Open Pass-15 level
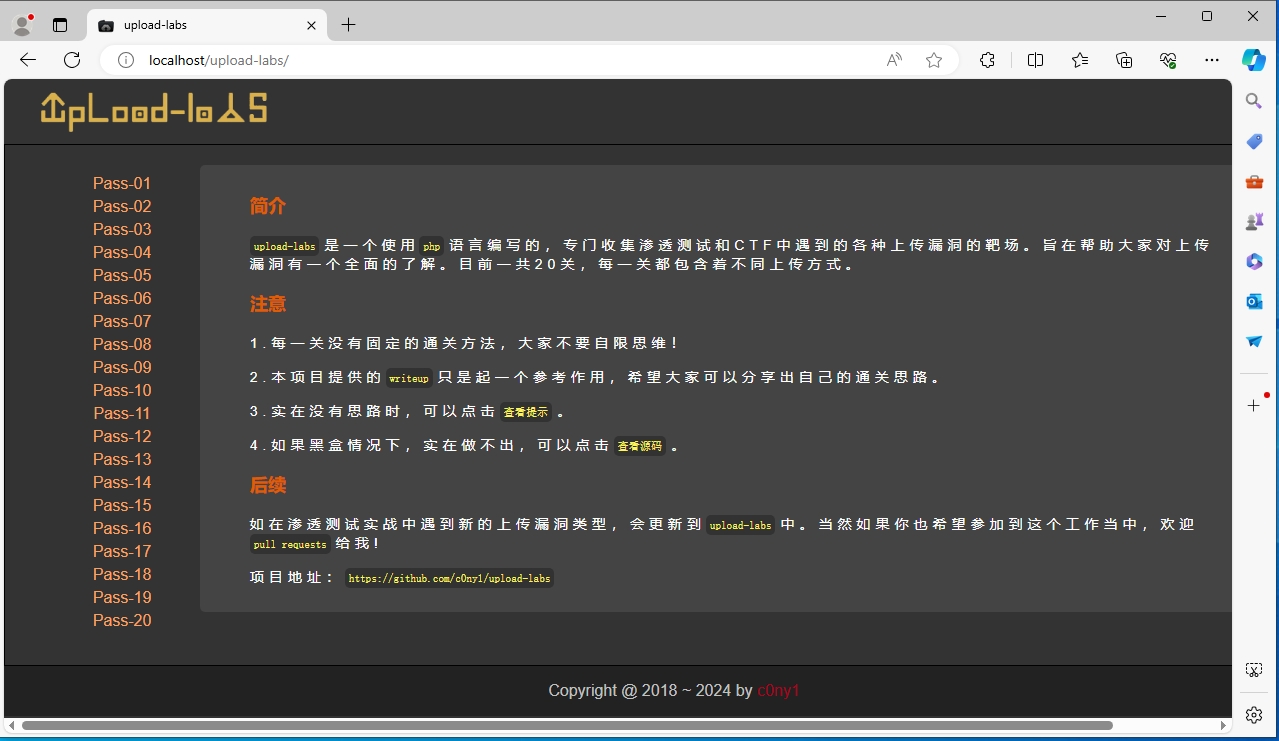This screenshot has height=741, width=1279. 122,505
